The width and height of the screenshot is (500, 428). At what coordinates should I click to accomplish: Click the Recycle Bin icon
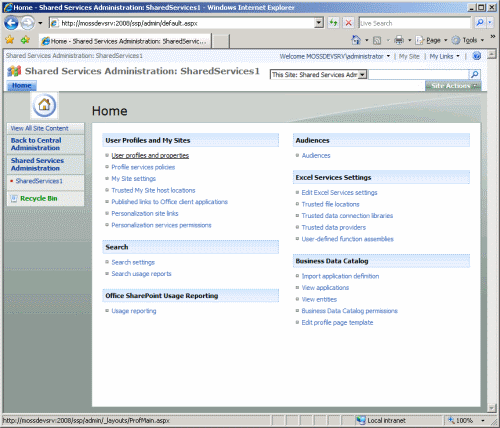point(14,199)
